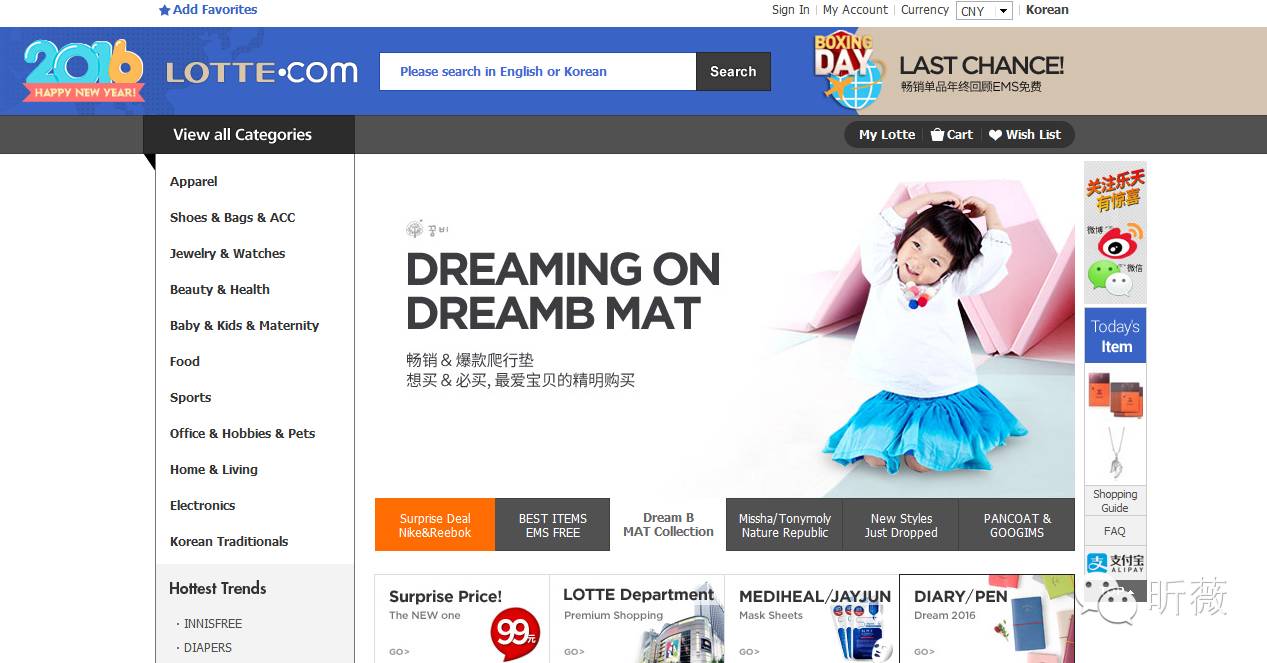Open My Account link
The height and width of the screenshot is (663, 1267).
tap(855, 10)
